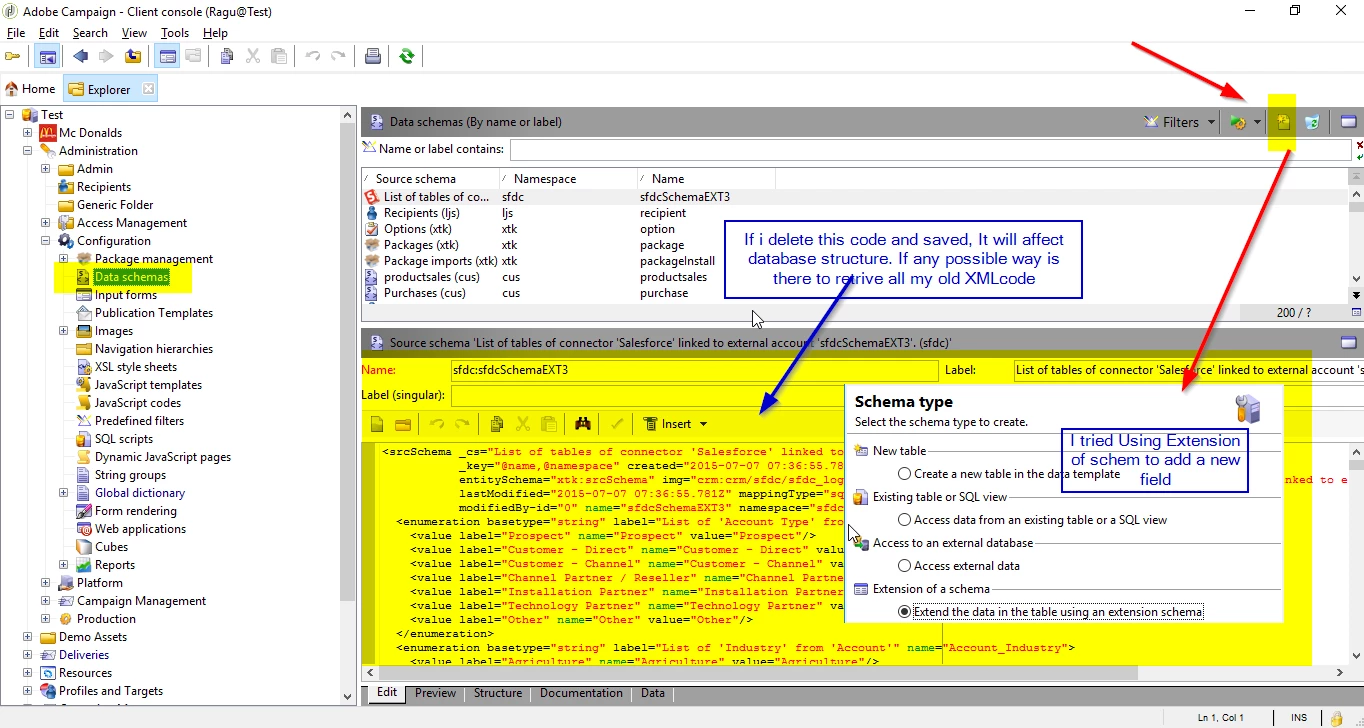This screenshot has width=1364, height=728.
Task: Click the schema Name input field
Action: 695,370
